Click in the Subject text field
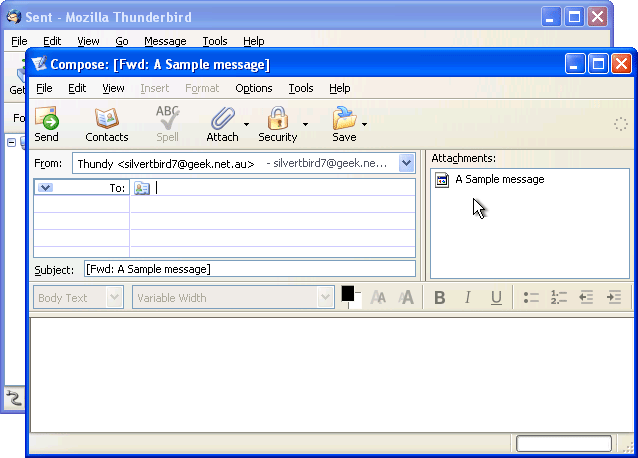The image size is (638, 458). pyautogui.click(x=248, y=269)
